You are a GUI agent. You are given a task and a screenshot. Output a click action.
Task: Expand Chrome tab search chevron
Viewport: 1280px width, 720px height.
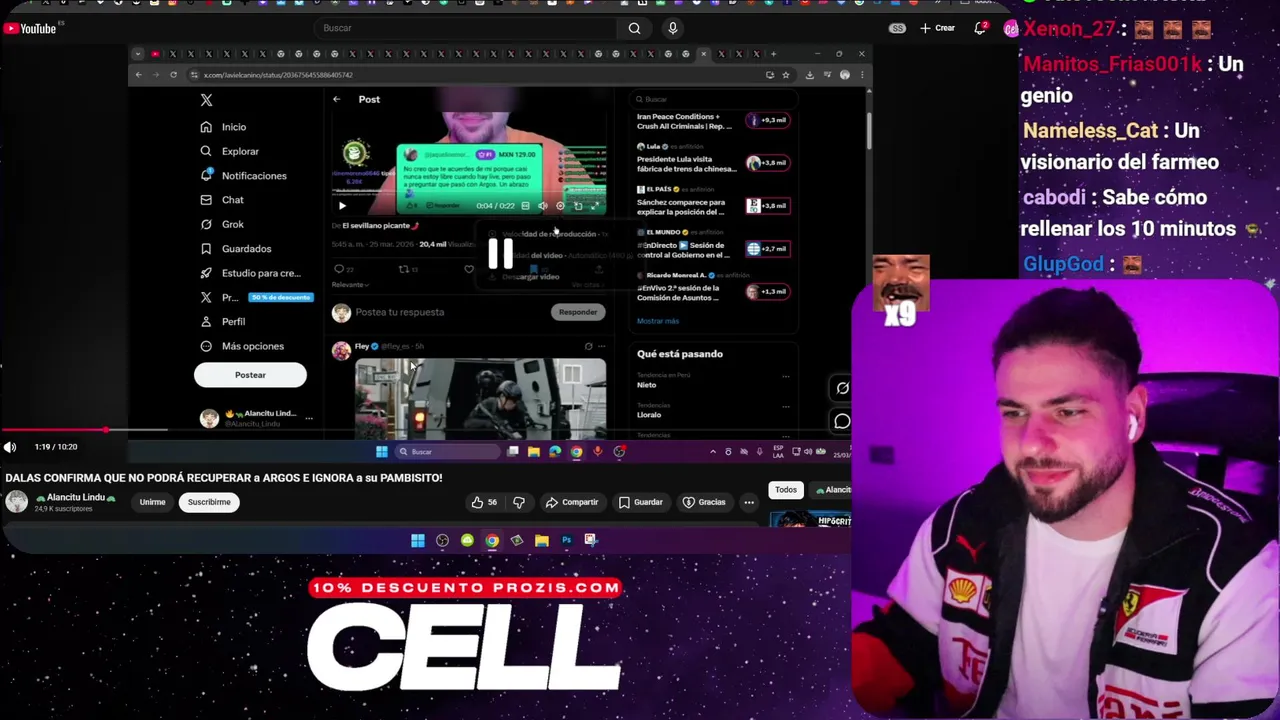(137, 54)
